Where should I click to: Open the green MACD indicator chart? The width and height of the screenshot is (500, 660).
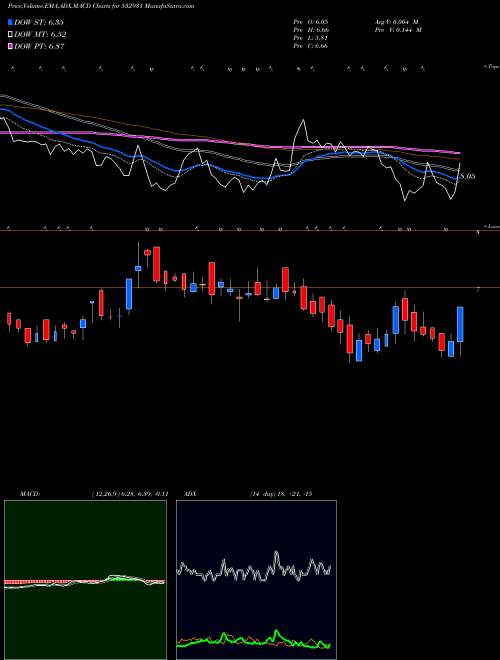(85, 580)
